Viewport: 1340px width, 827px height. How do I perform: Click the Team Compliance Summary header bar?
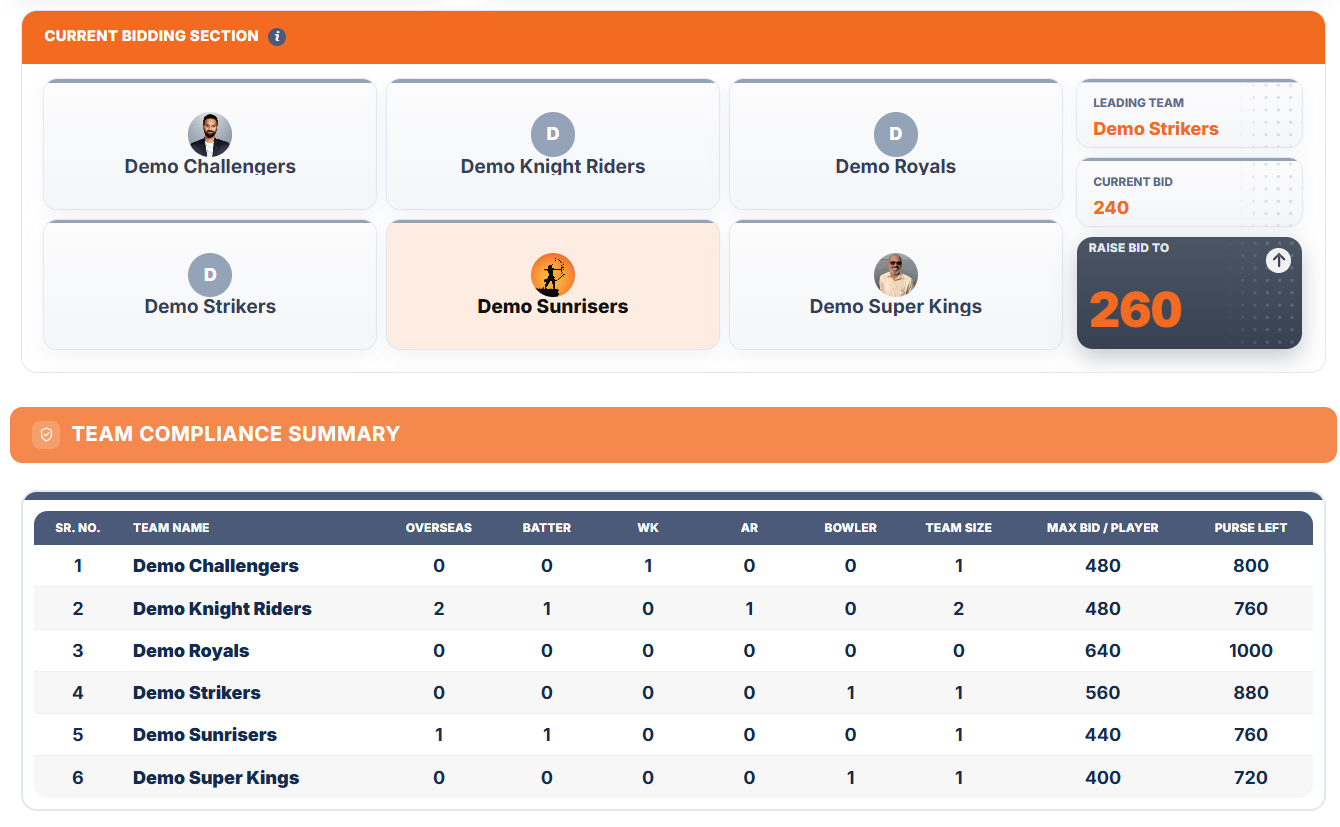coord(673,435)
